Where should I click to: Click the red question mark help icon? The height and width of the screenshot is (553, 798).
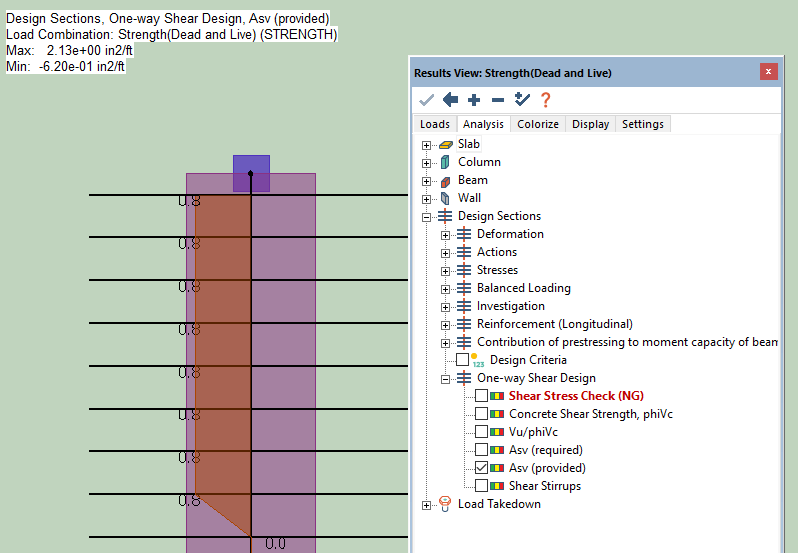coord(545,99)
